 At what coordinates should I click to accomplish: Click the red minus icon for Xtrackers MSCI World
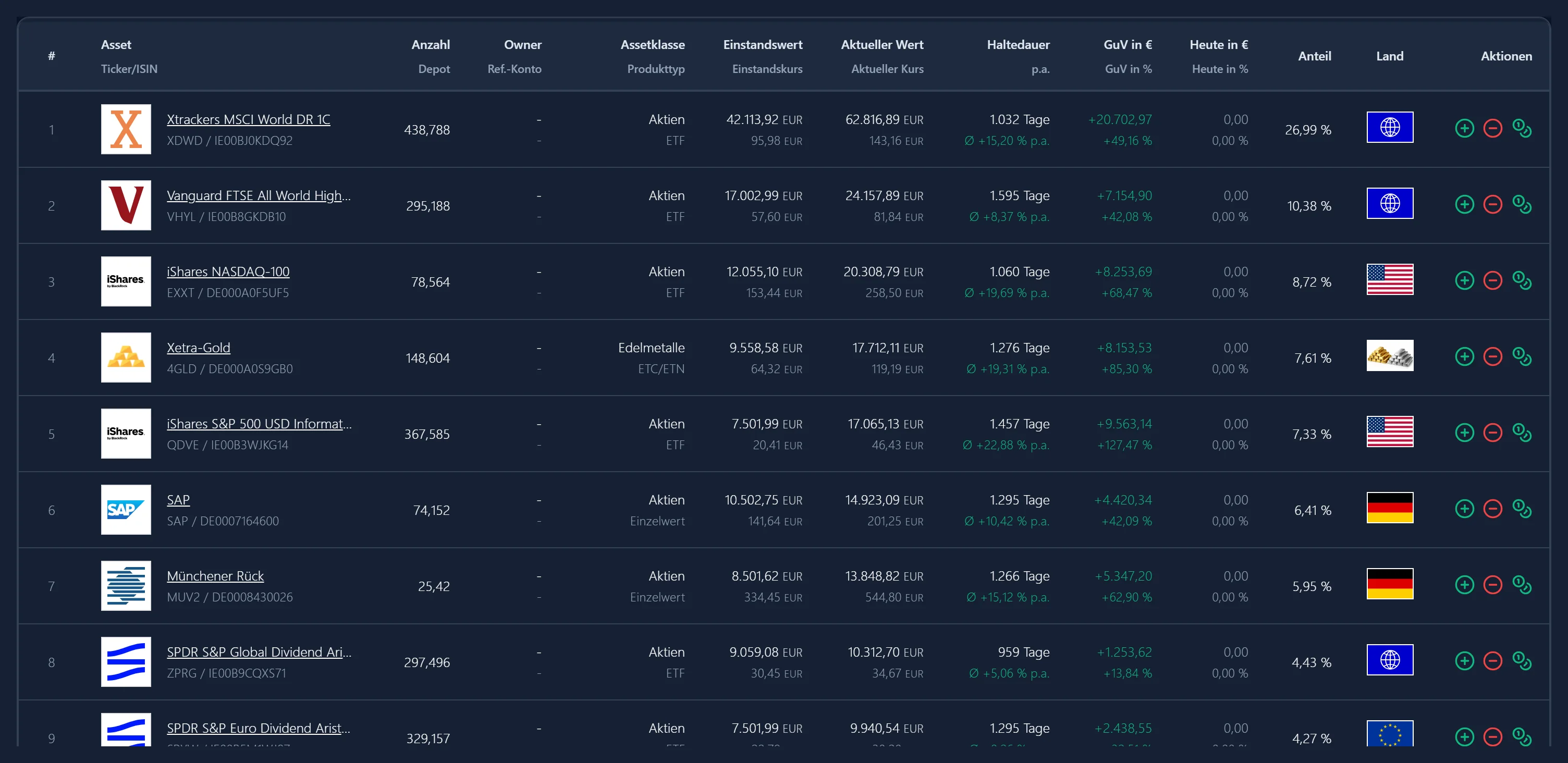coord(1492,128)
